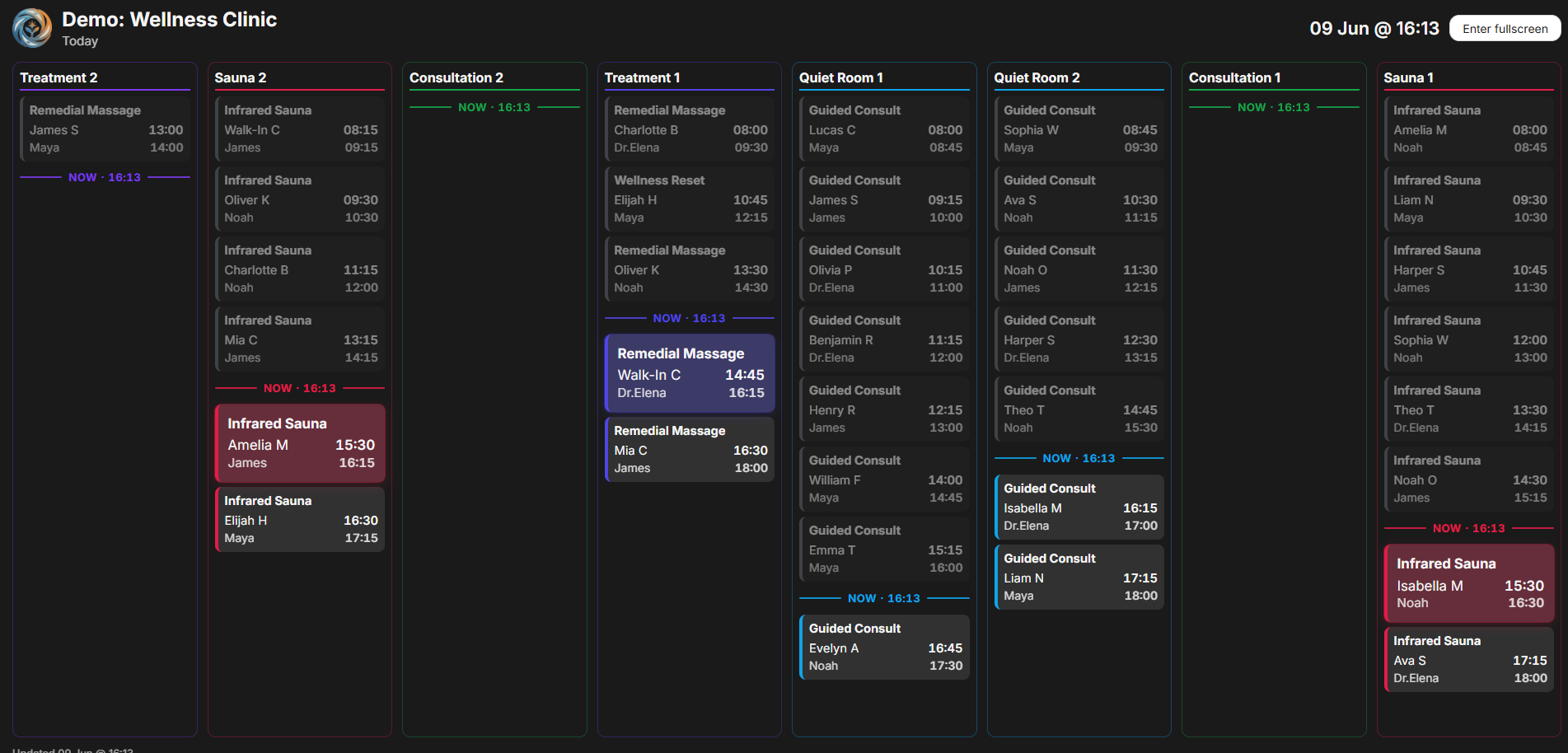The height and width of the screenshot is (753, 1568).
Task: Click the Wellness Clinic logo icon
Action: tap(32, 28)
